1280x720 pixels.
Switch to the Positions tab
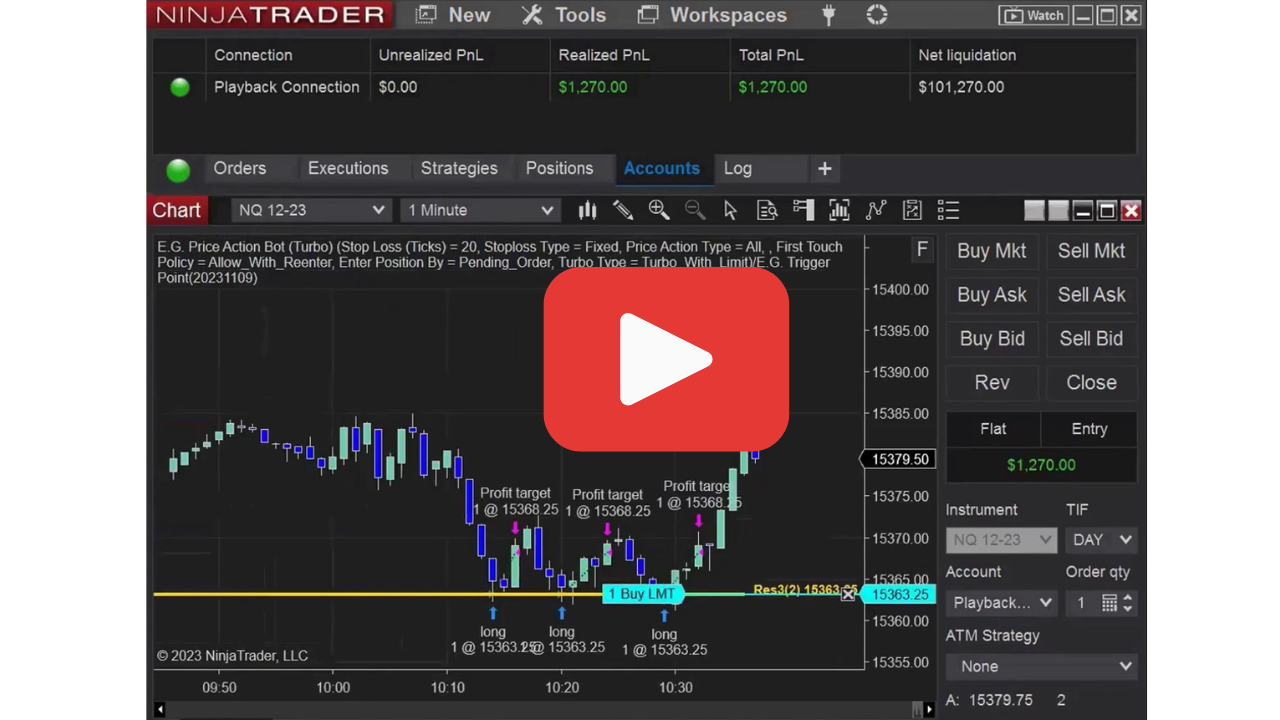coord(559,168)
